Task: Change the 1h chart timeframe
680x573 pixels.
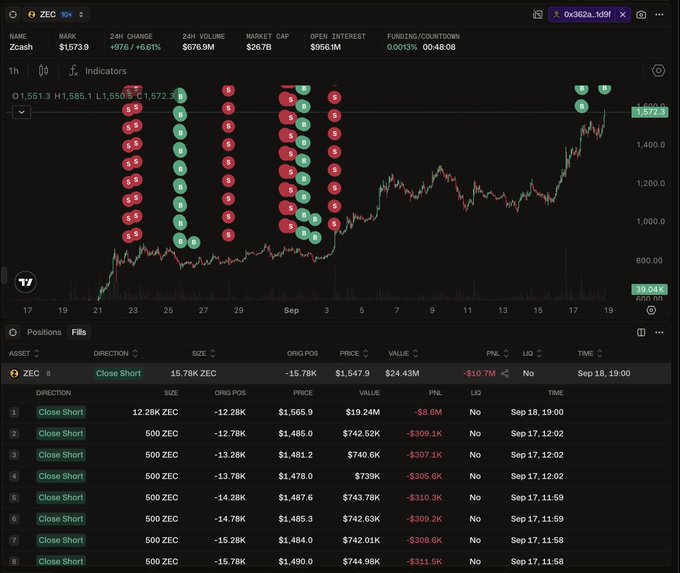Action: [14, 71]
